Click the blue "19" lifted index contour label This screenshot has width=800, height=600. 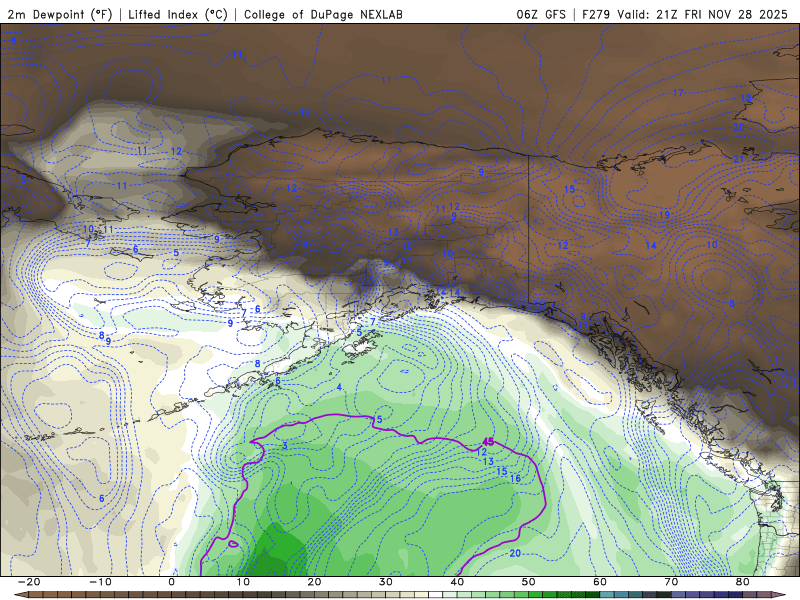click(664, 215)
